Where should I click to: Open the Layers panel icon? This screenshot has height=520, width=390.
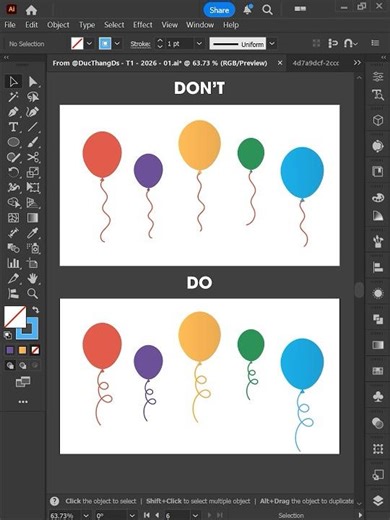point(378,501)
